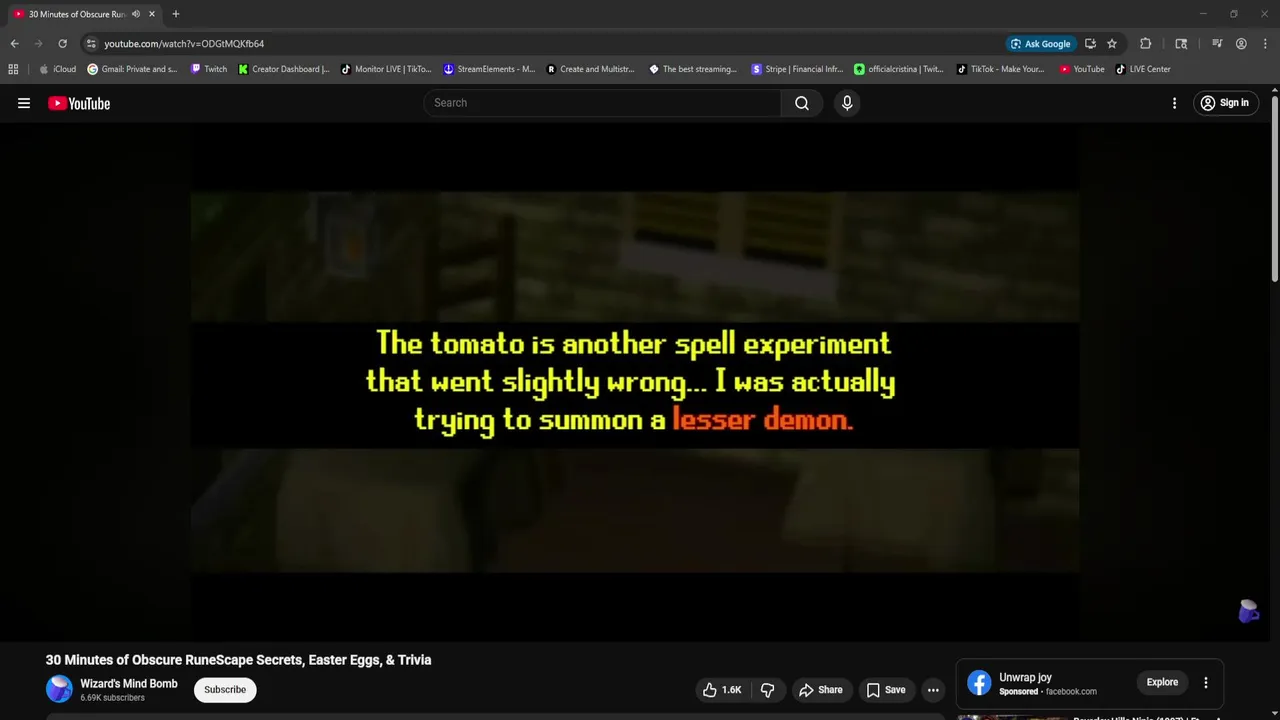The width and height of the screenshot is (1280, 720).
Task: Open Stripe Financial Infrastructure bookmark
Action: 797,69
